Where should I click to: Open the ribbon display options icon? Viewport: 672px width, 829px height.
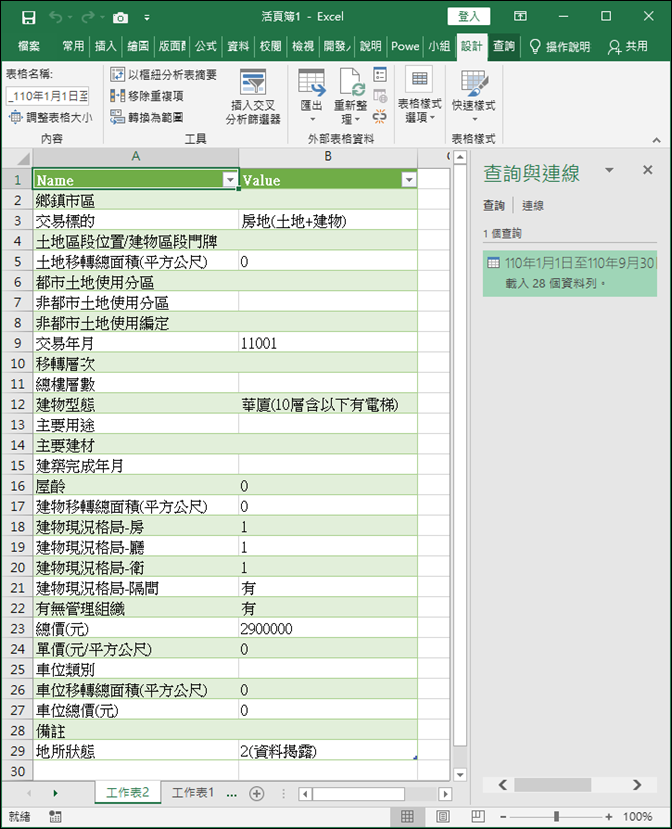point(520,16)
